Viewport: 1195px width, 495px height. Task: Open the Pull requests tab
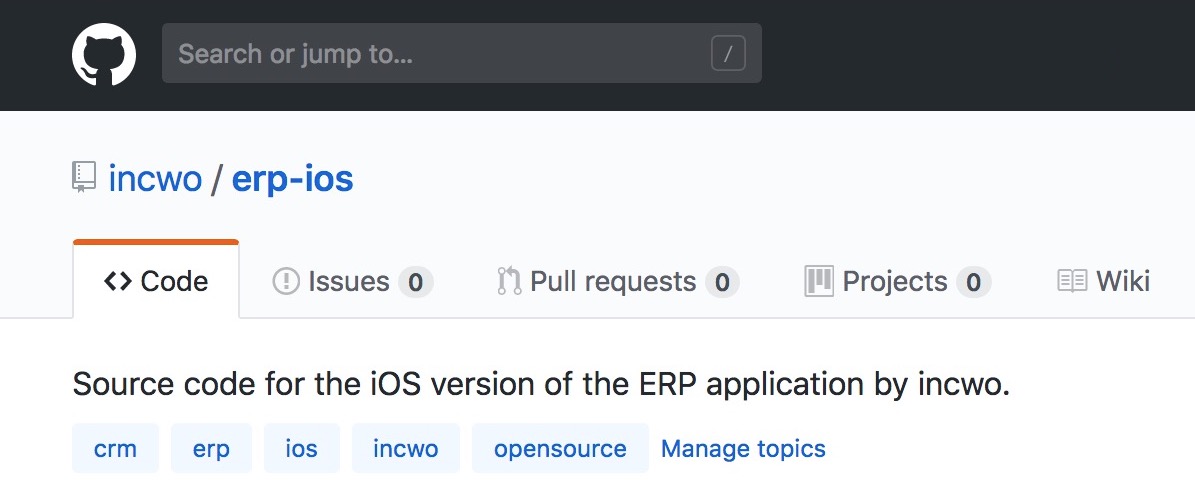617,282
